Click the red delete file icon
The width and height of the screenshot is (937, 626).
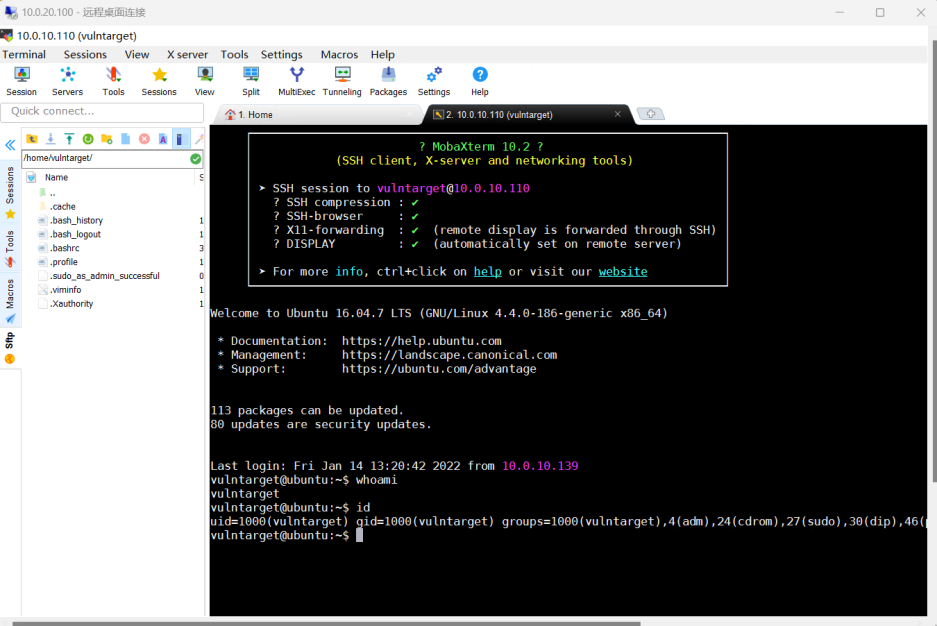pos(144,139)
